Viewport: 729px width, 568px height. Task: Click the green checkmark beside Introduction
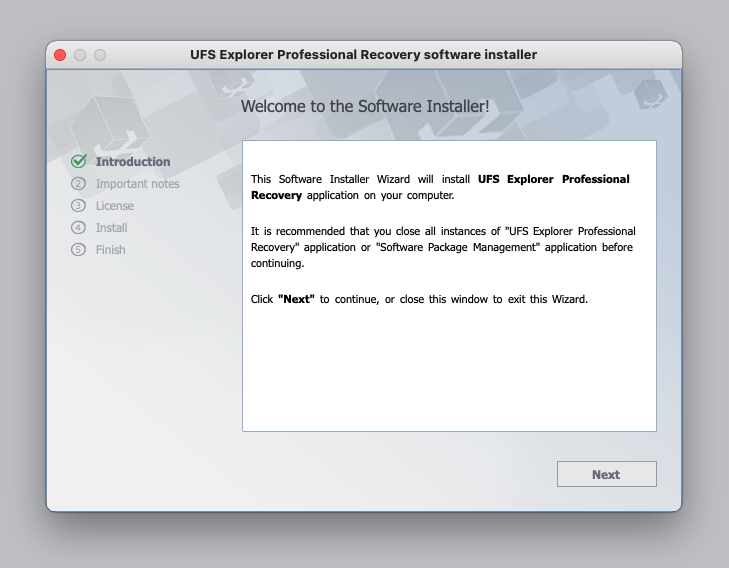click(79, 161)
